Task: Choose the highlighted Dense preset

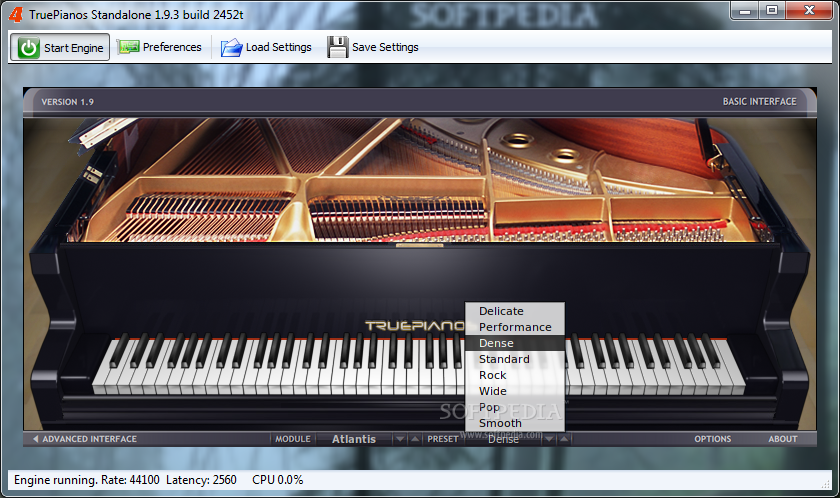Action: 514,343
